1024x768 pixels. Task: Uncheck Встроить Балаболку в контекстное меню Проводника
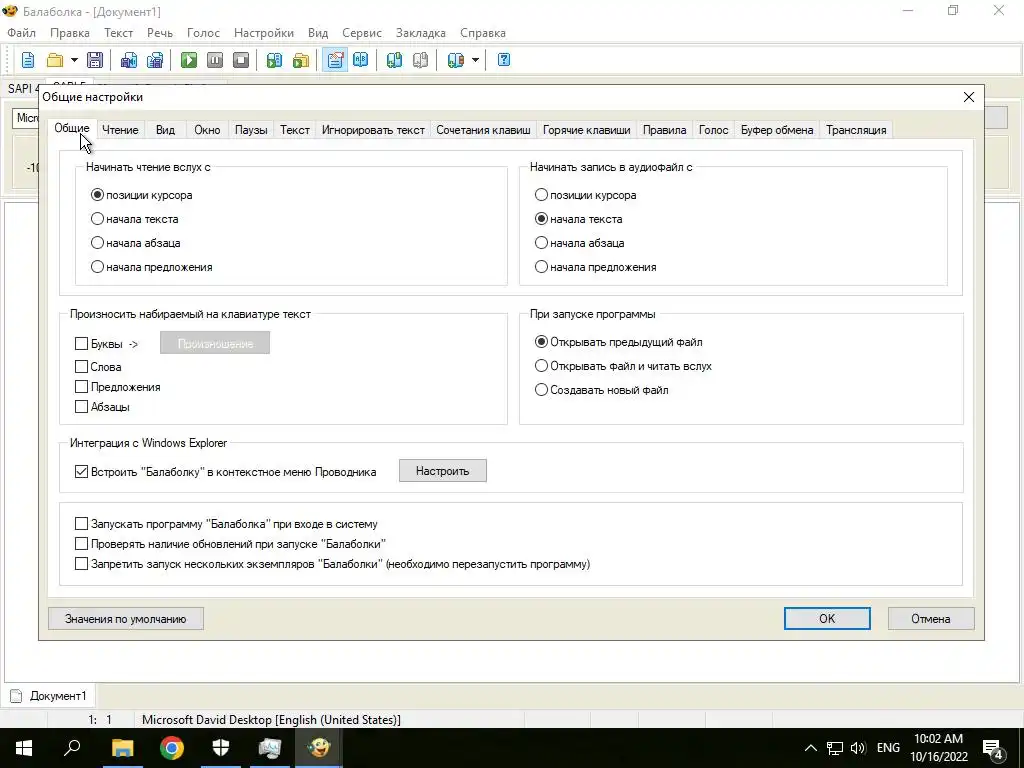[x=82, y=472]
